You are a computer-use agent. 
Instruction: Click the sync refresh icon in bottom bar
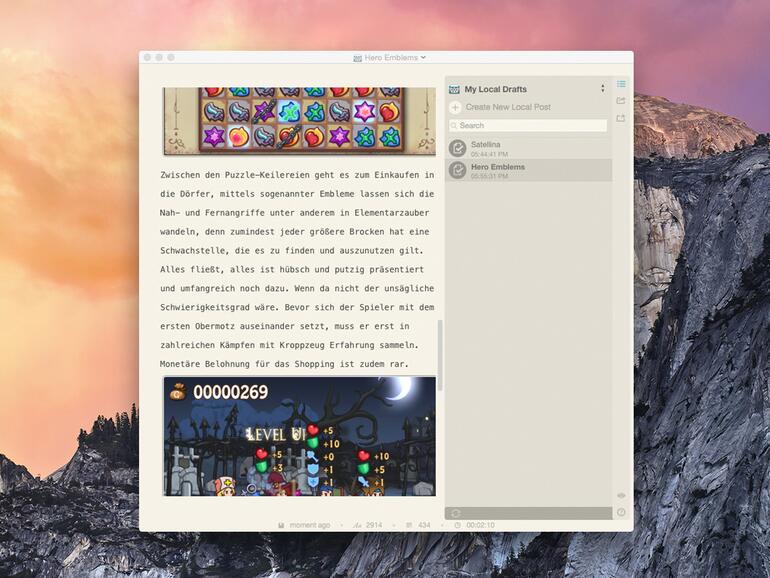[456, 513]
